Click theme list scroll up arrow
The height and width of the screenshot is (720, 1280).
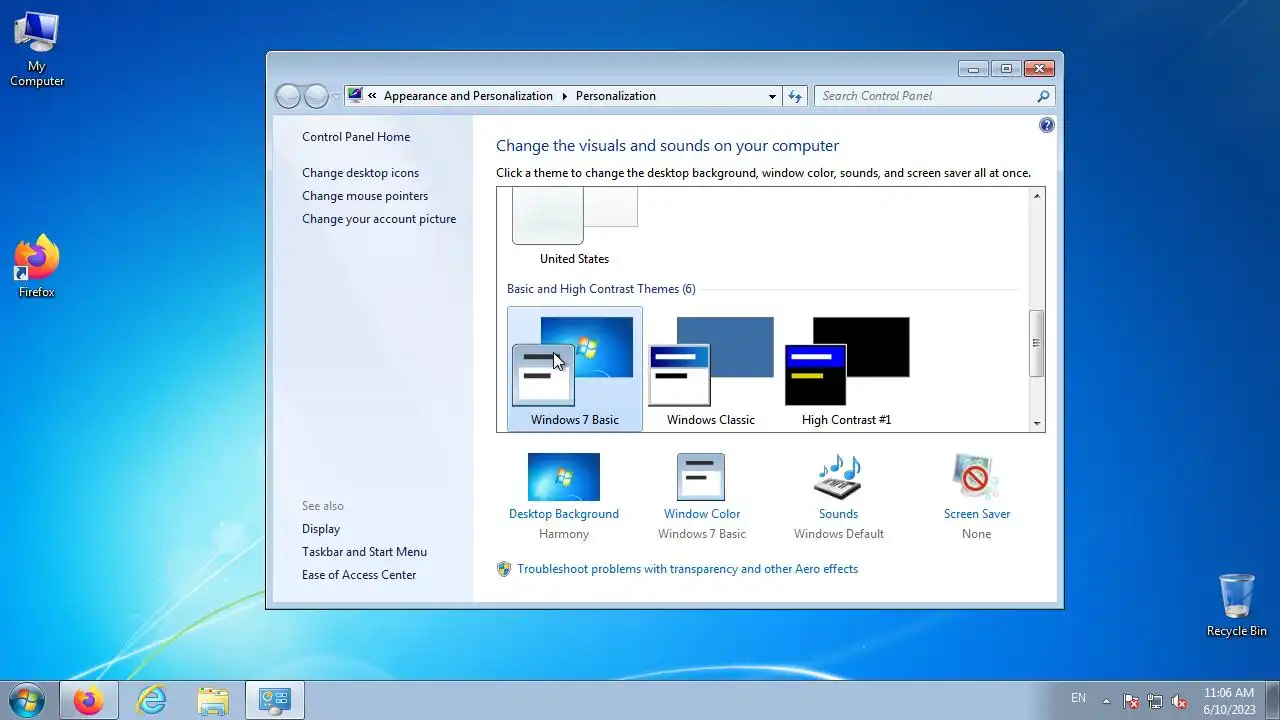pos(1037,196)
